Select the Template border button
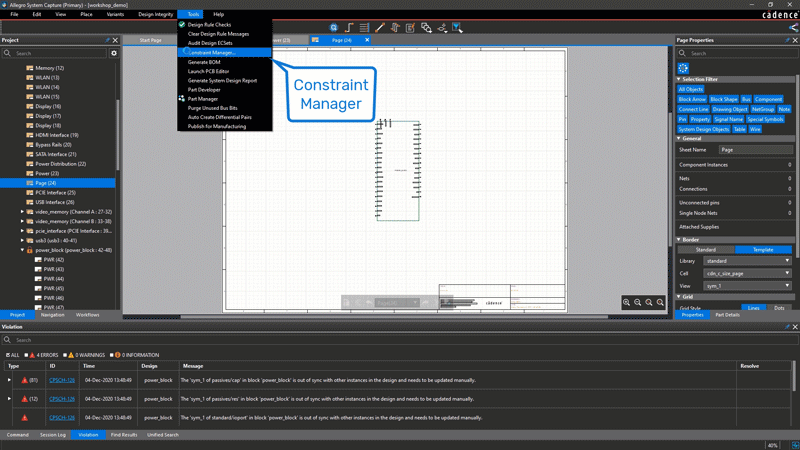Screen dimensions: 800x450 pyautogui.click(x=763, y=249)
